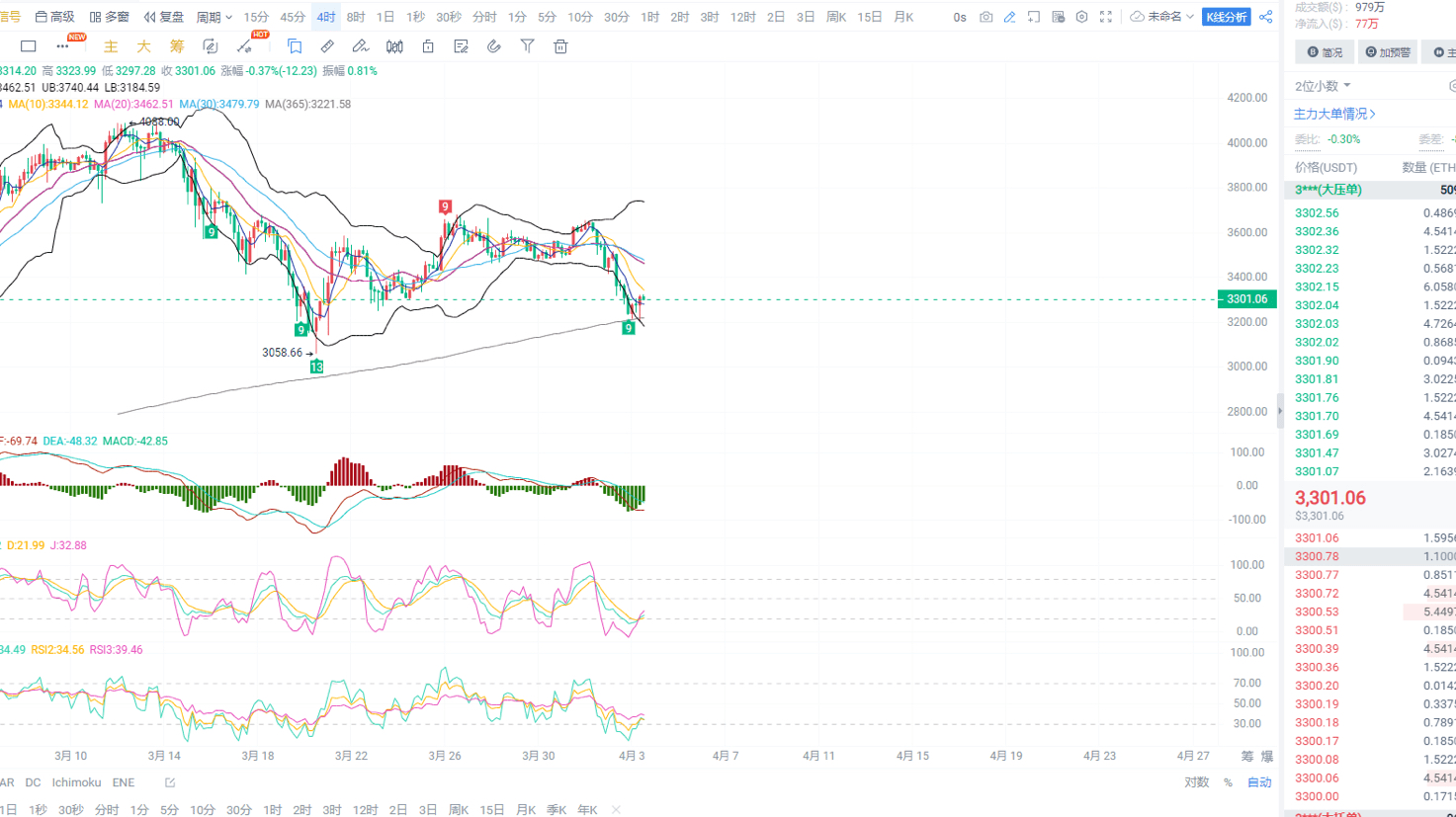This screenshot has height=817, width=1456.
Task: Click the crop selection icon in top bar
Action: click(x=1033, y=17)
